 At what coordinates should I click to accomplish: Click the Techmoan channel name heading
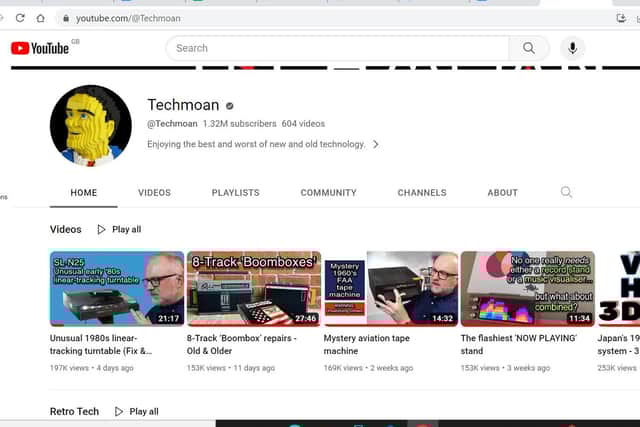(x=183, y=105)
